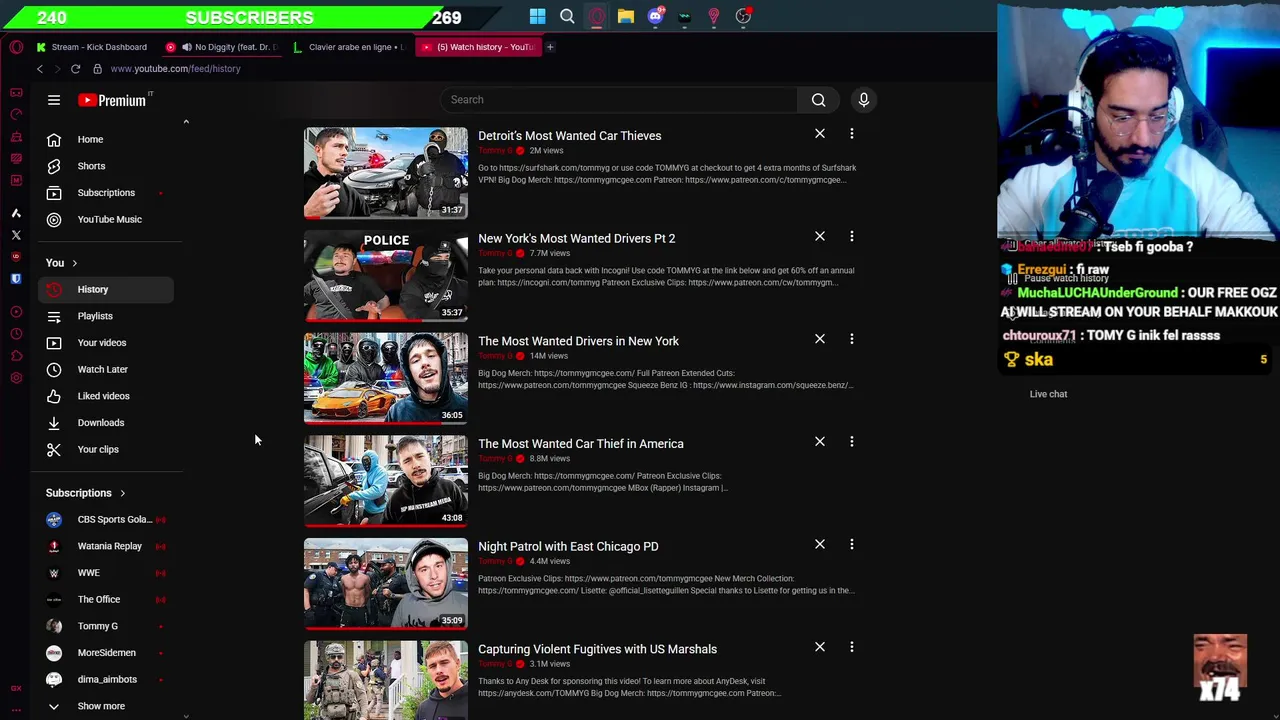
Task: Open the Watch Later list
Action: pos(106,369)
